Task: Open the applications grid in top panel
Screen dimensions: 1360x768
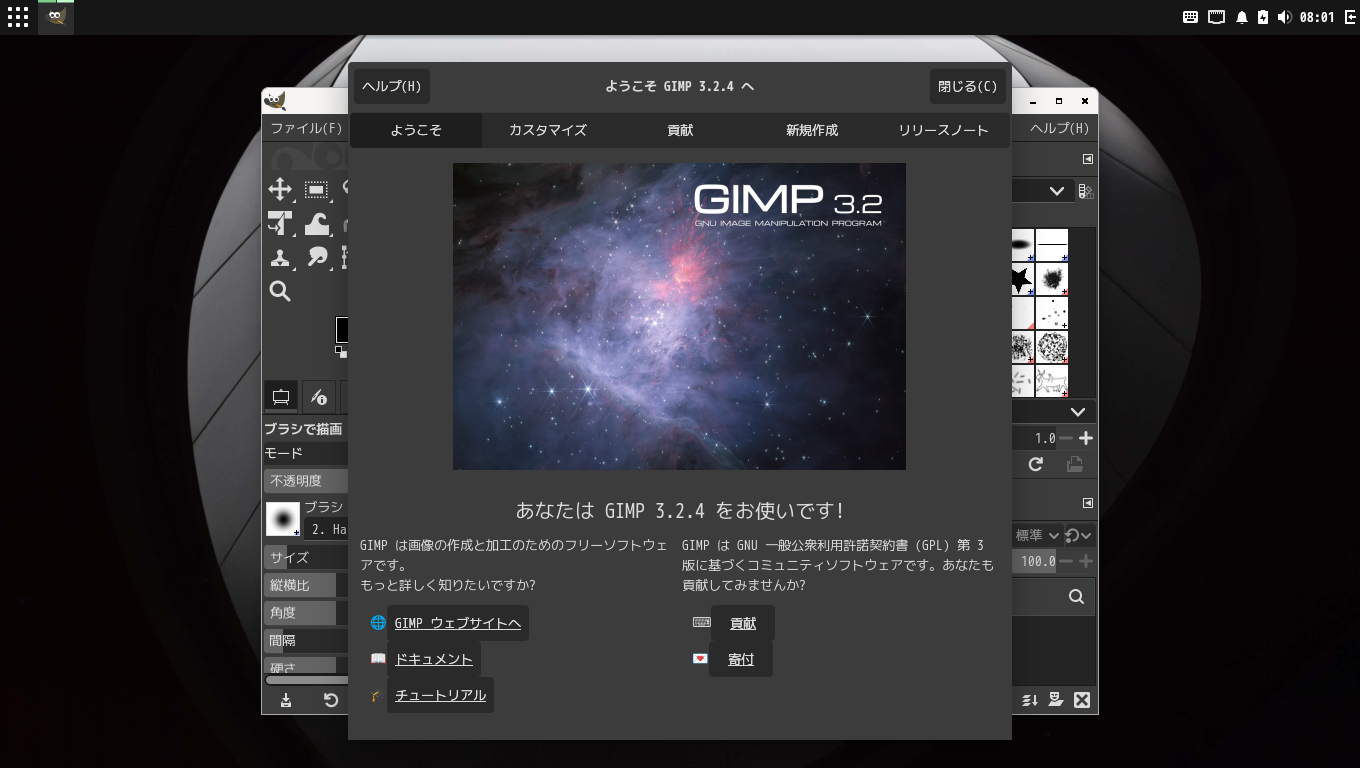Action: coord(17,17)
